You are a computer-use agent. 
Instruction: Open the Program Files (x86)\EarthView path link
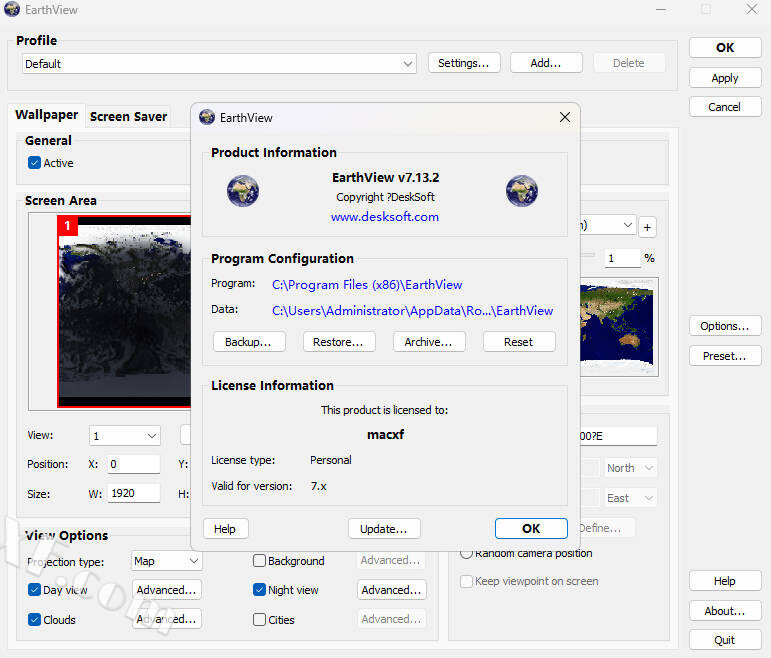point(367,285)
